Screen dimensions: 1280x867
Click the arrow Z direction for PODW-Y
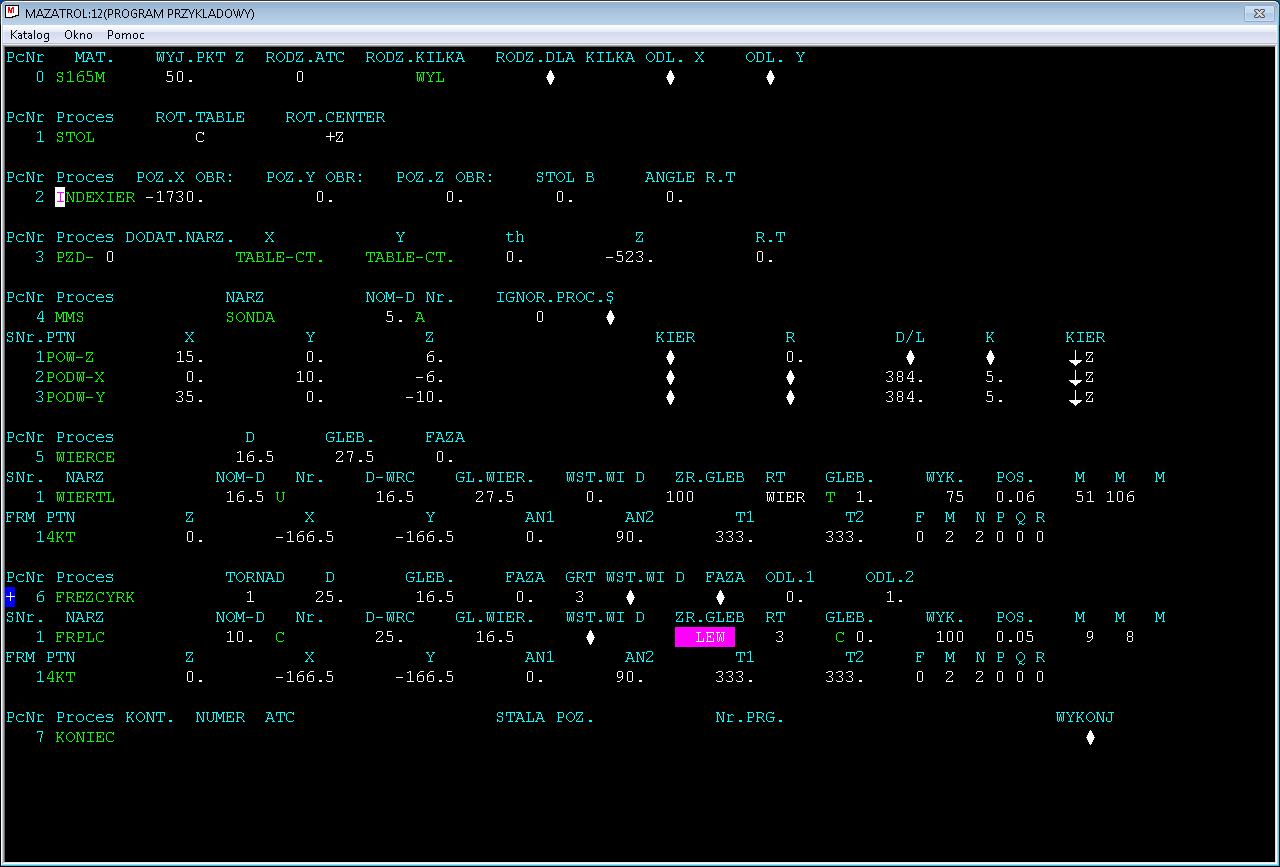click(1082, 397)
